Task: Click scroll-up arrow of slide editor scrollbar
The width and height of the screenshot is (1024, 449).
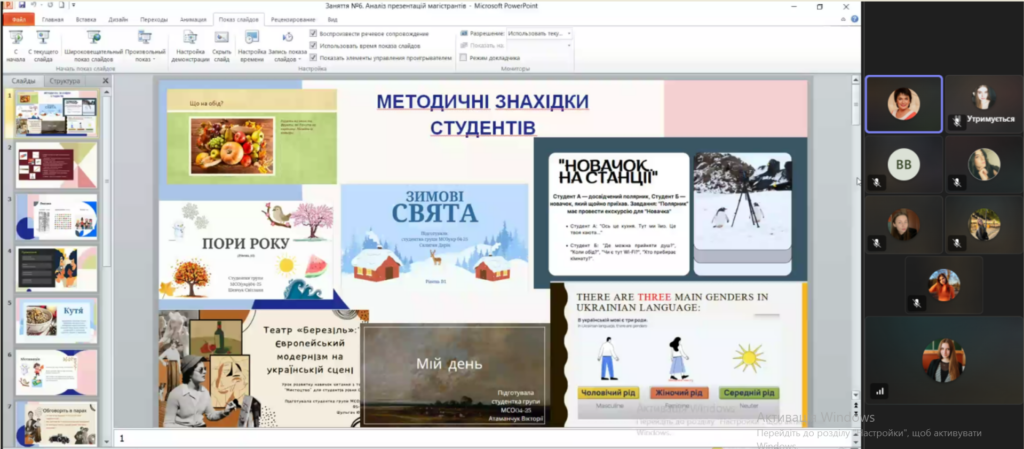Action: 856,80
